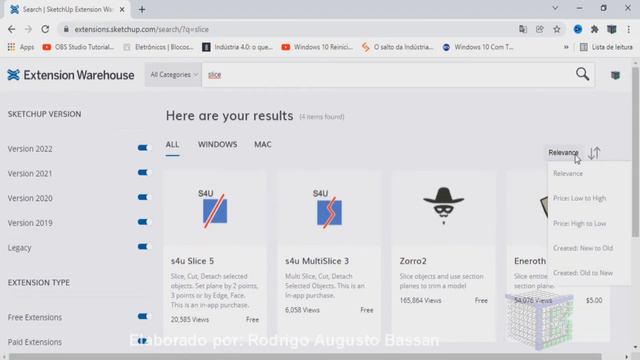640x360 pixels.
Task: Click the translate page icon in address bar
Action: coord(523,29)
